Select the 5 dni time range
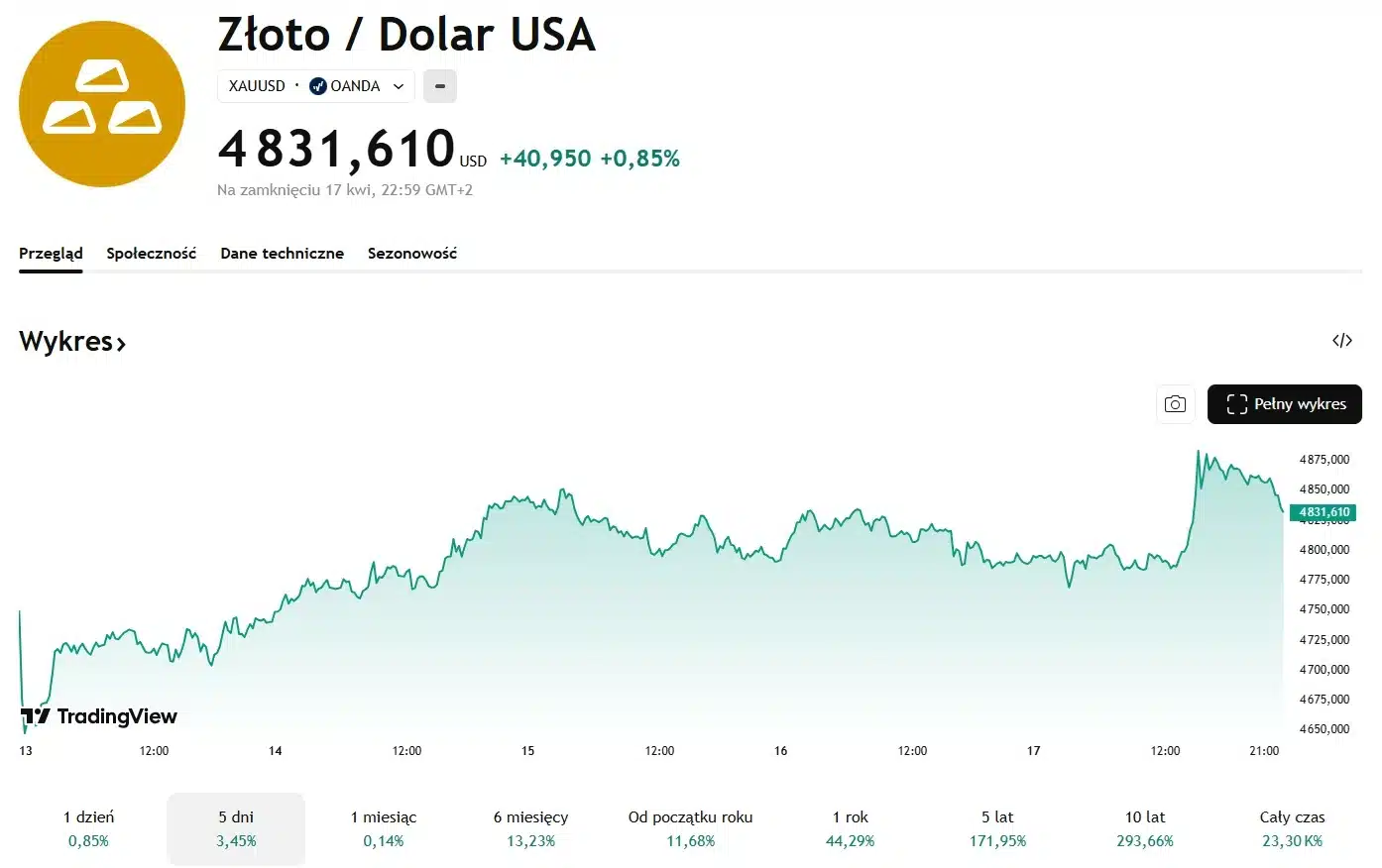 (x=236, y=828)
